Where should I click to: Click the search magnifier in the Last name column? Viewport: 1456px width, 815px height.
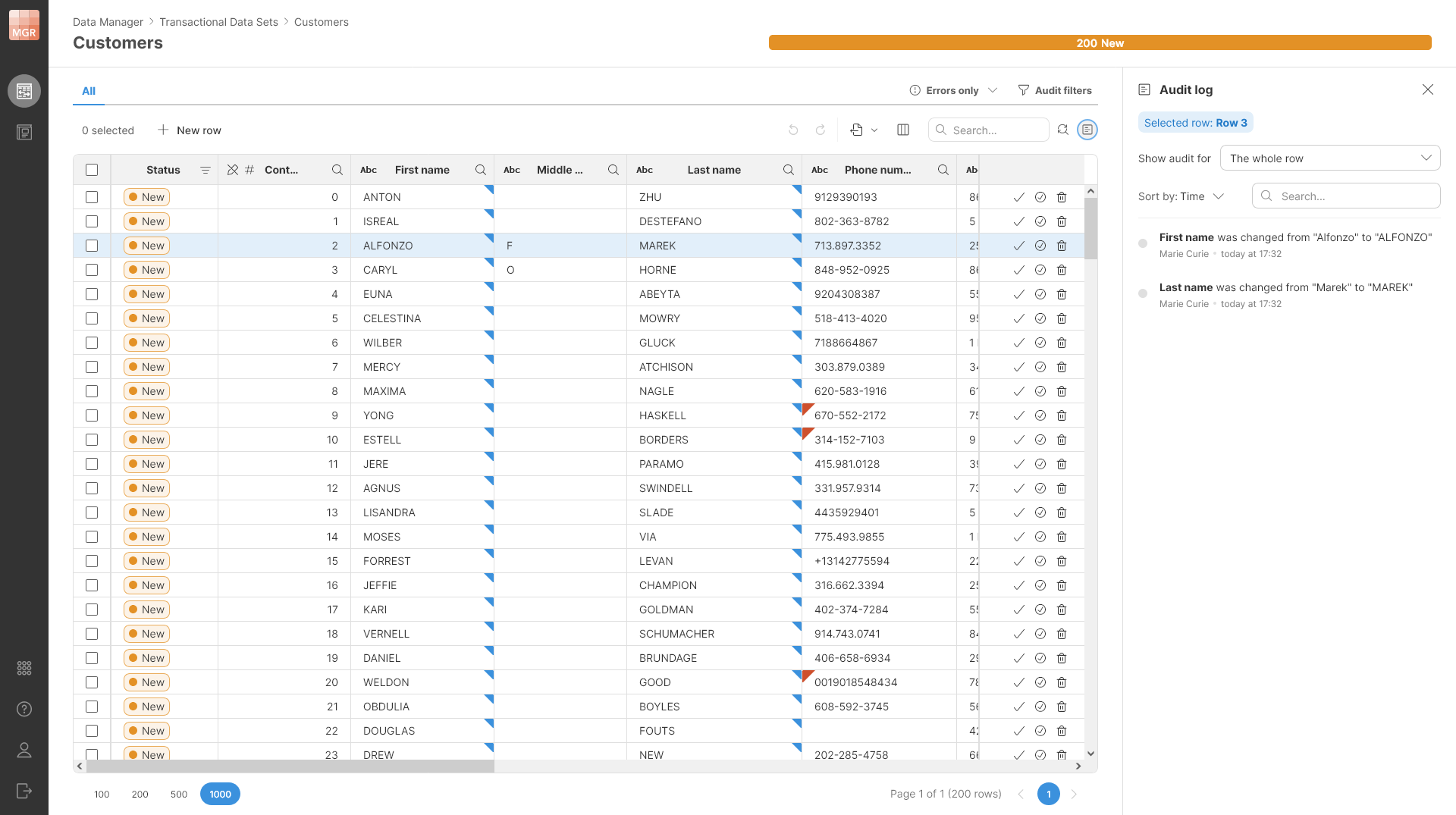788,170
